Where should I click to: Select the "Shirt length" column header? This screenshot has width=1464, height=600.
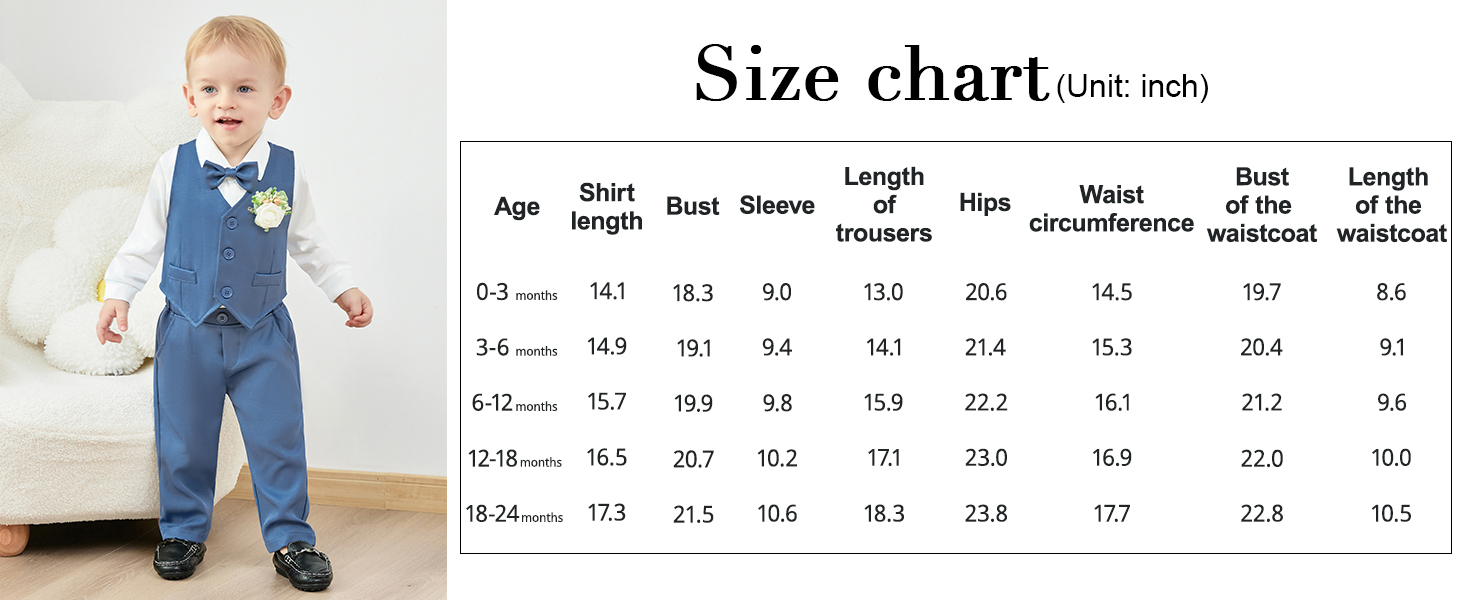point(607,207)
